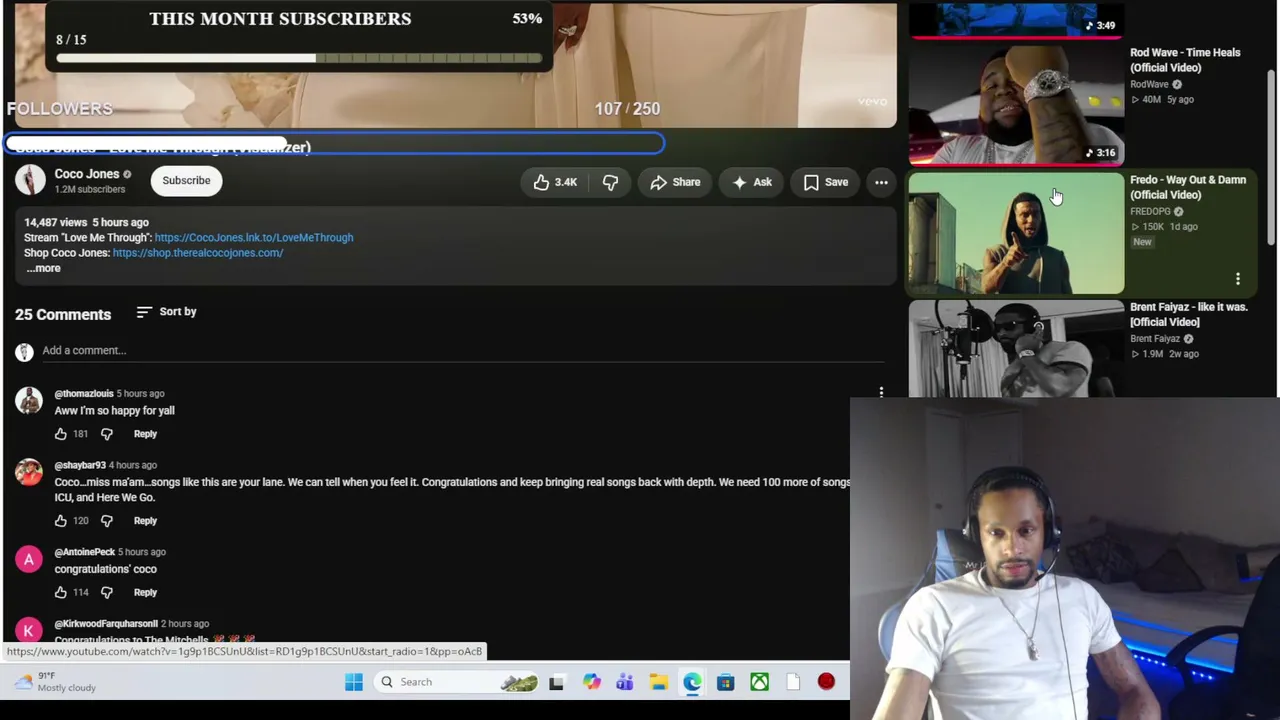Open Coco Jones channel avatar
1280x720 pixels.
tap(30, 180)
